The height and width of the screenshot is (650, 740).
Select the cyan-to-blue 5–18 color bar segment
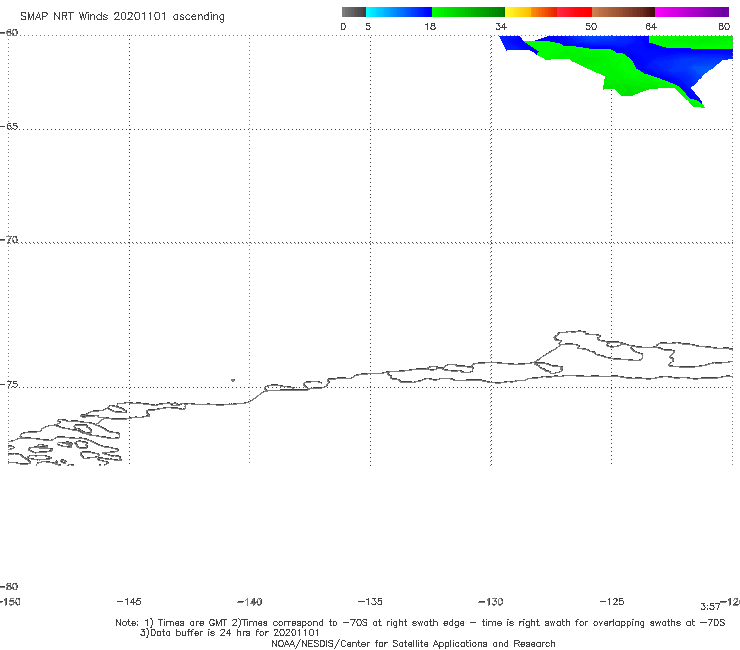tap(399, 12)
